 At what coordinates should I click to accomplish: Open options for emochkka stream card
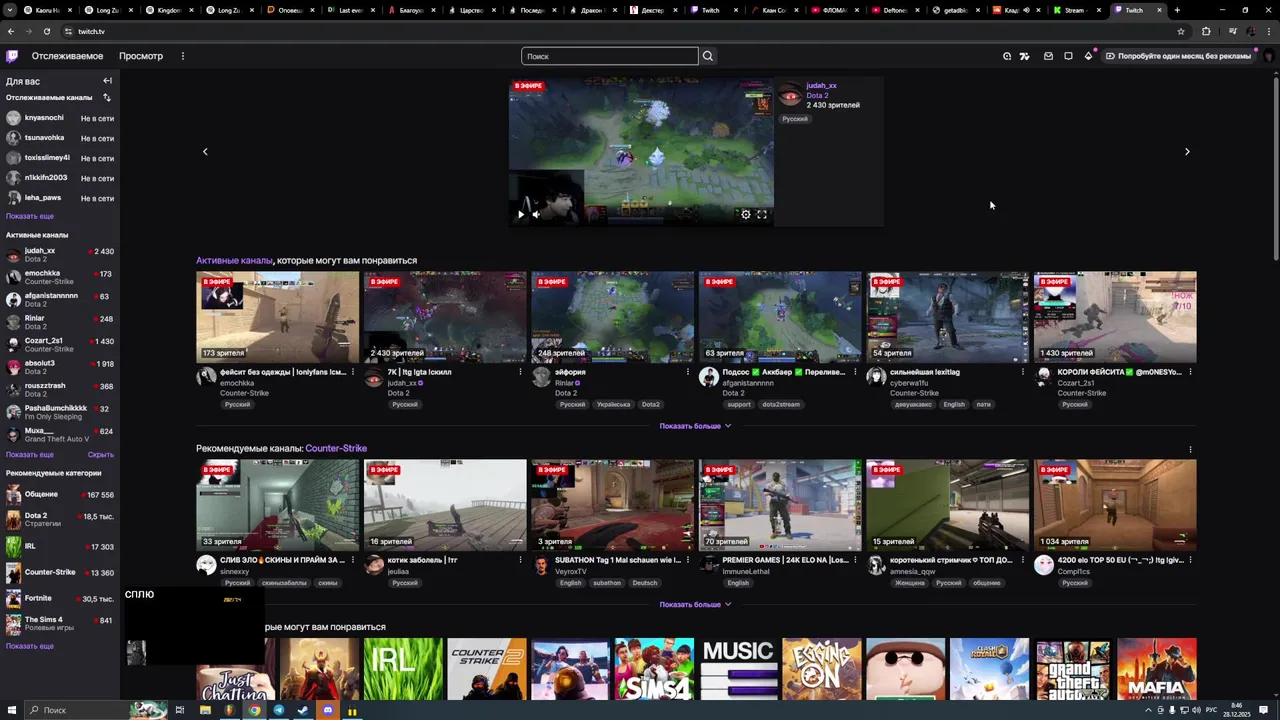(352, 372)
